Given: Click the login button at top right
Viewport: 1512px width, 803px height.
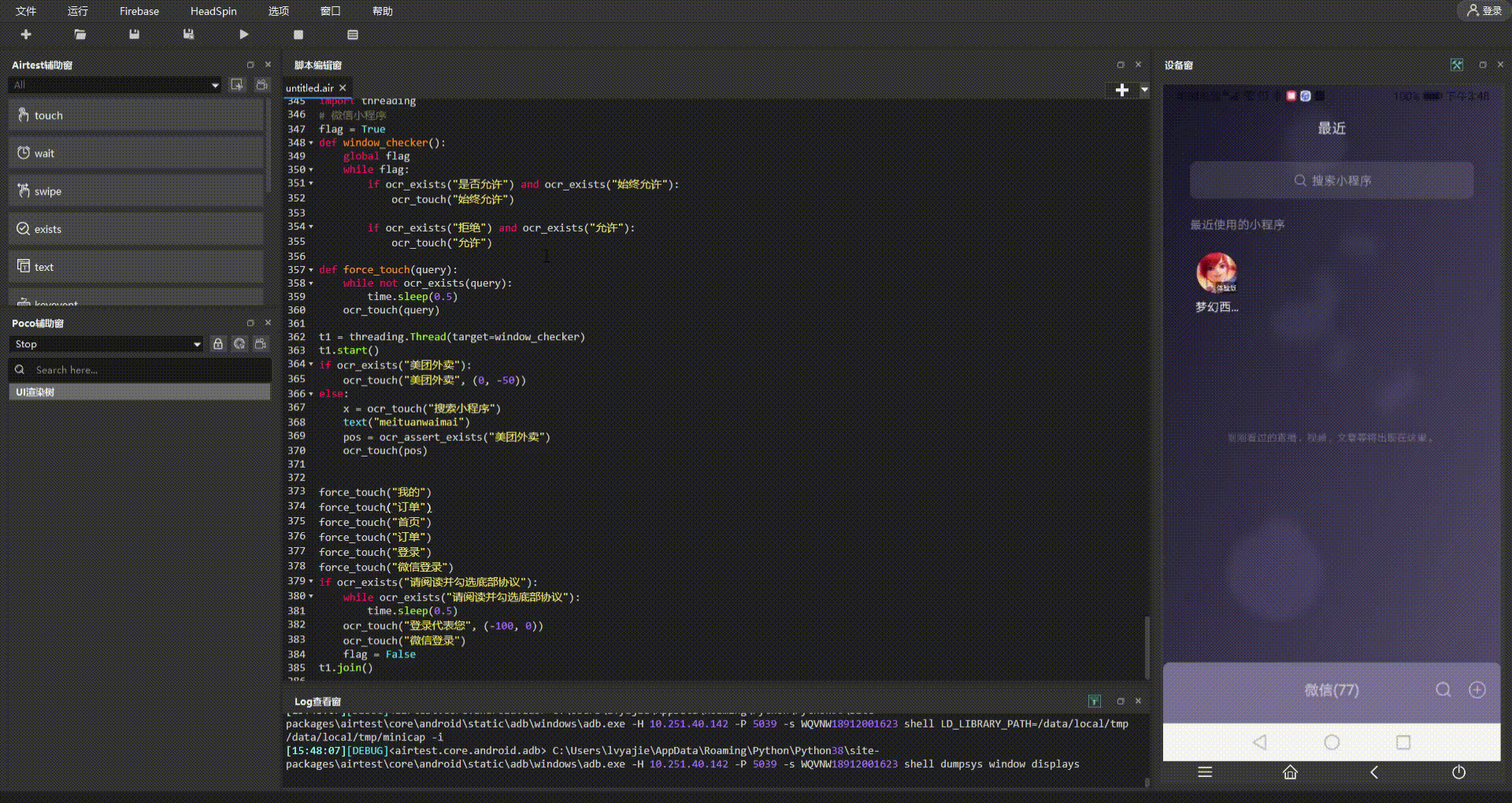Looking at the screenshot, I should pyautogui.click(x=1484, y=11).
